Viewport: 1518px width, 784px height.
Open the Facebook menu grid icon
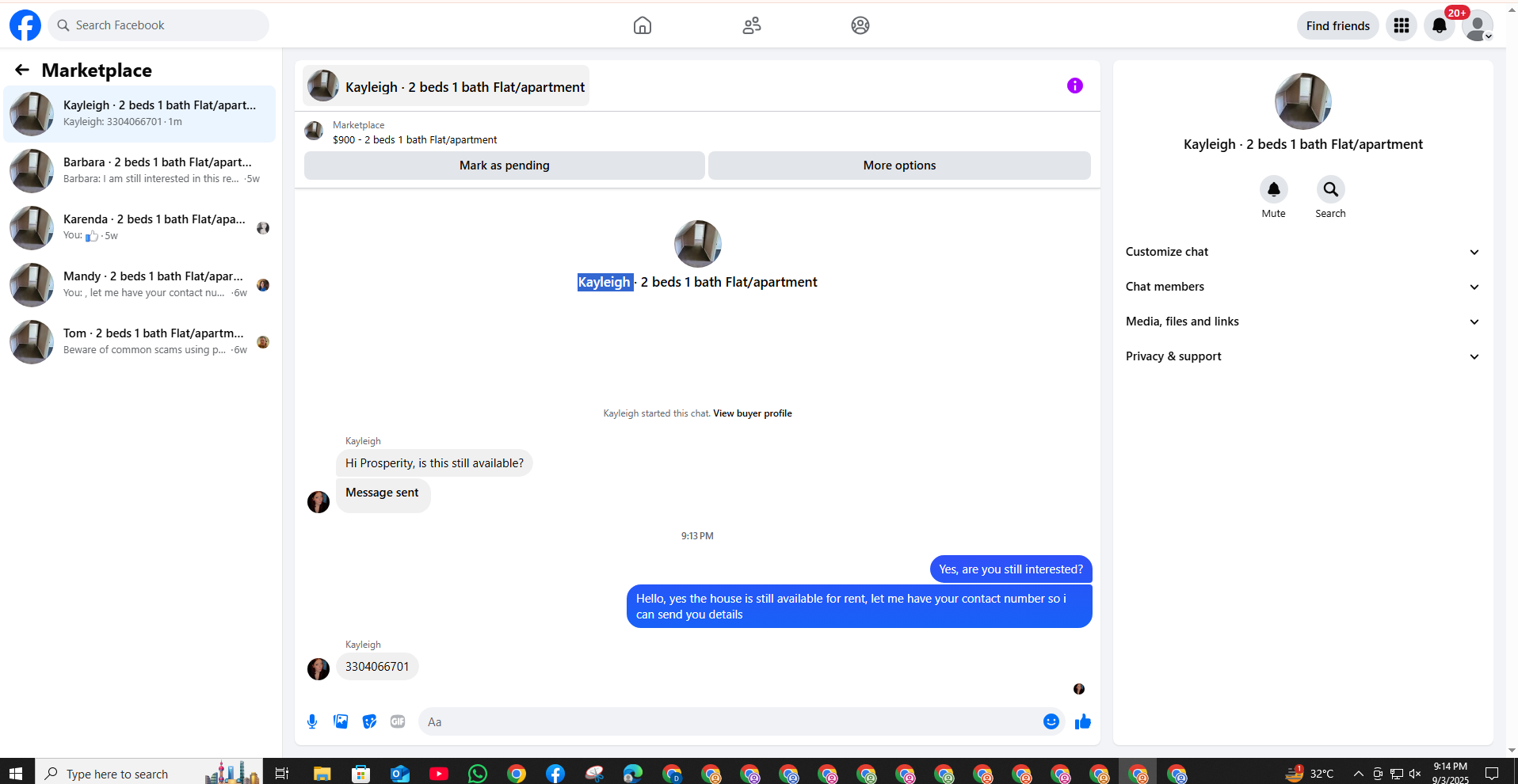click(x=1402, y=25)
